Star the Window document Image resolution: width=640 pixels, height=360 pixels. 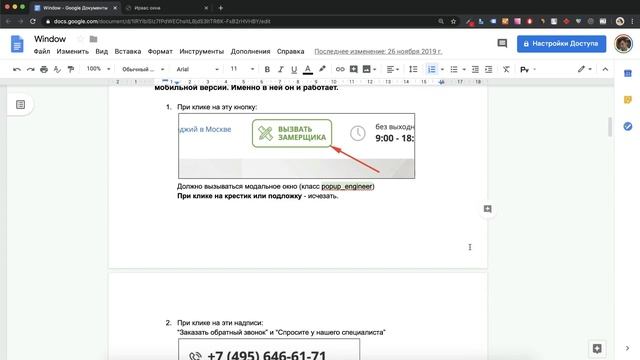(80, 39)
